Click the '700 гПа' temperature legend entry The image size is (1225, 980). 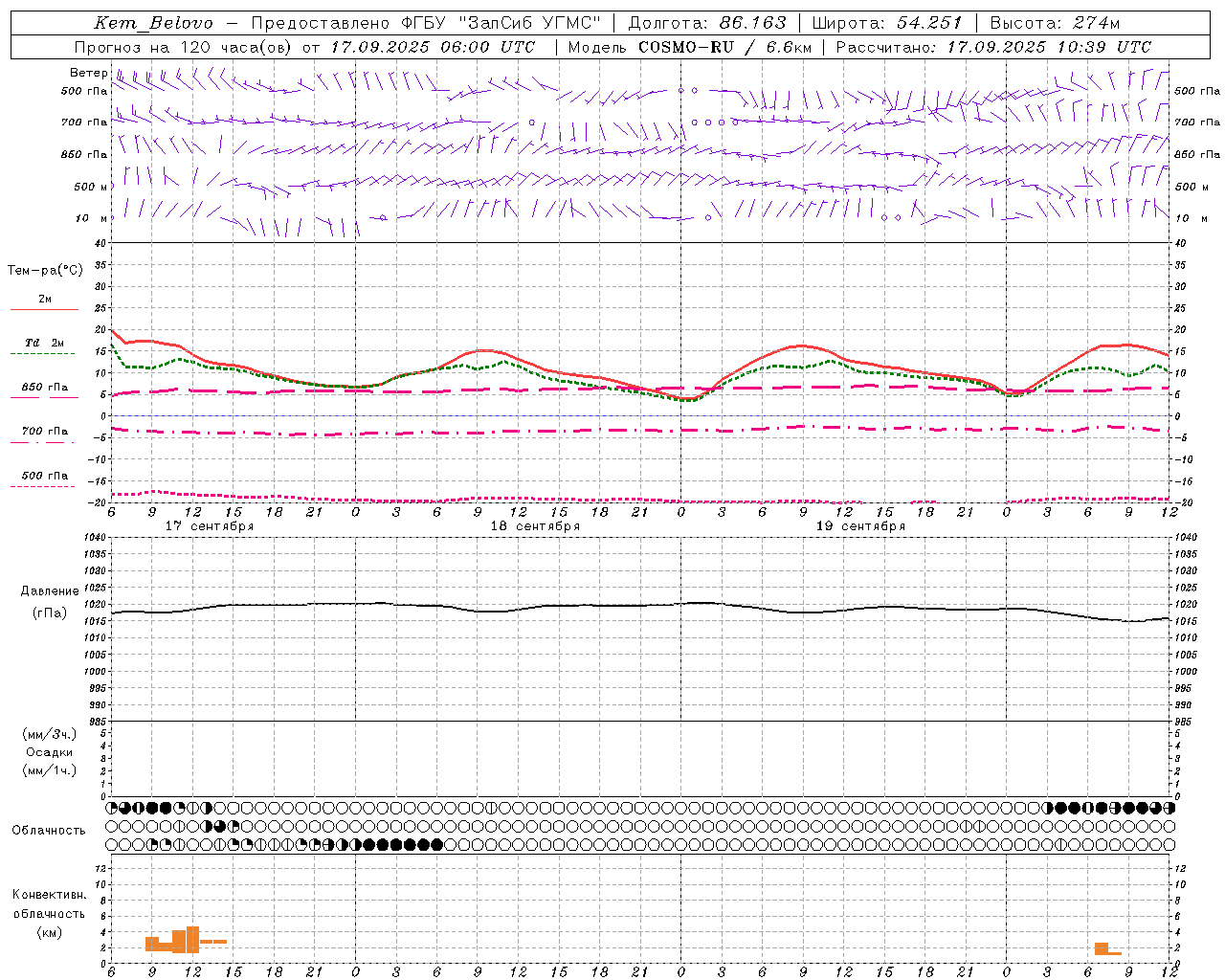coord(45,431)
